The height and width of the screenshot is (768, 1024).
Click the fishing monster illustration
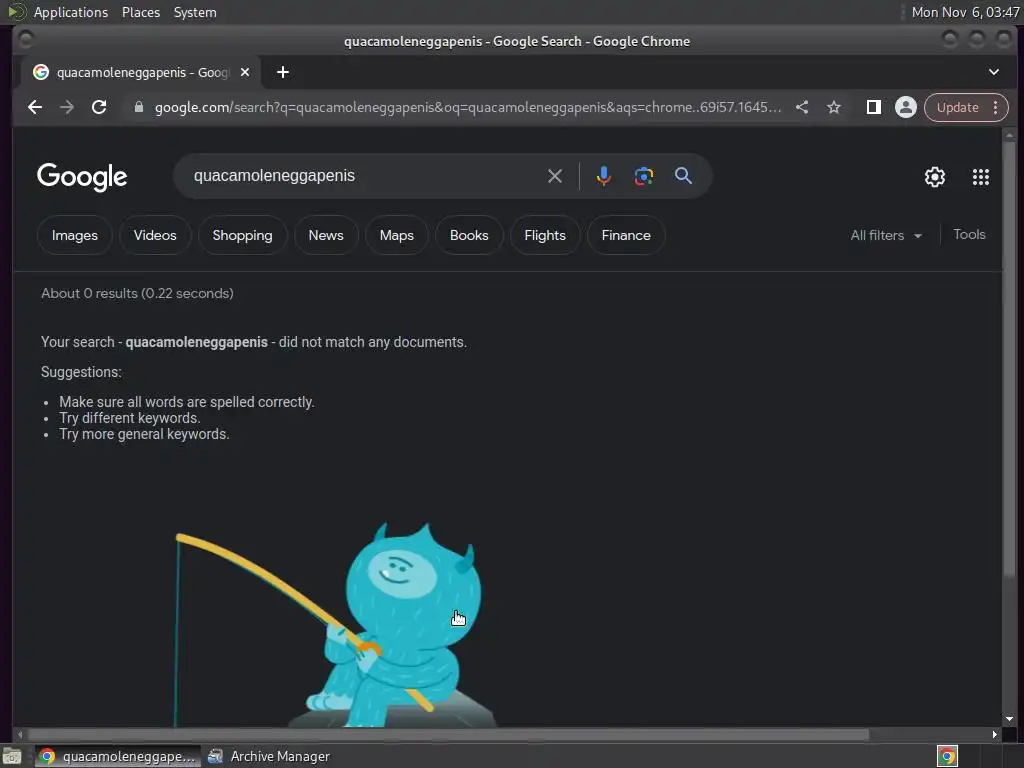(336, 624)
